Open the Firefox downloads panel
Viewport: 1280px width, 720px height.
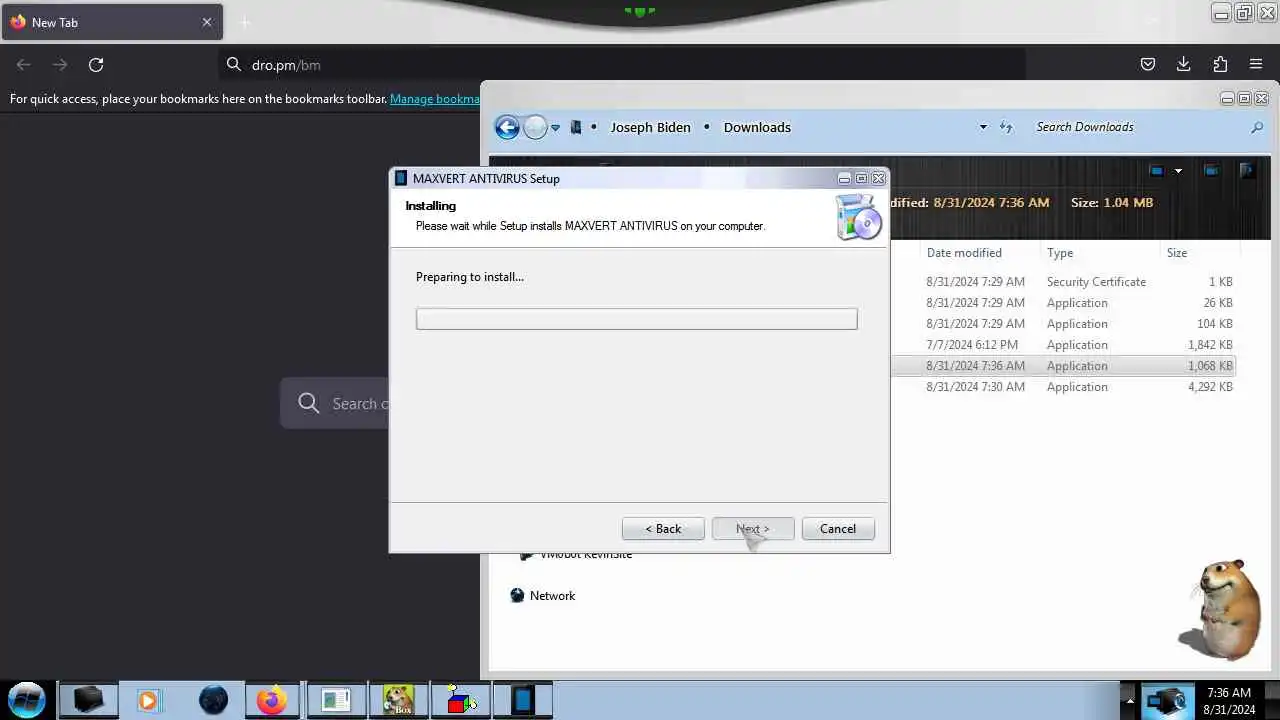pyautogui.click(x=1184, y=65)
